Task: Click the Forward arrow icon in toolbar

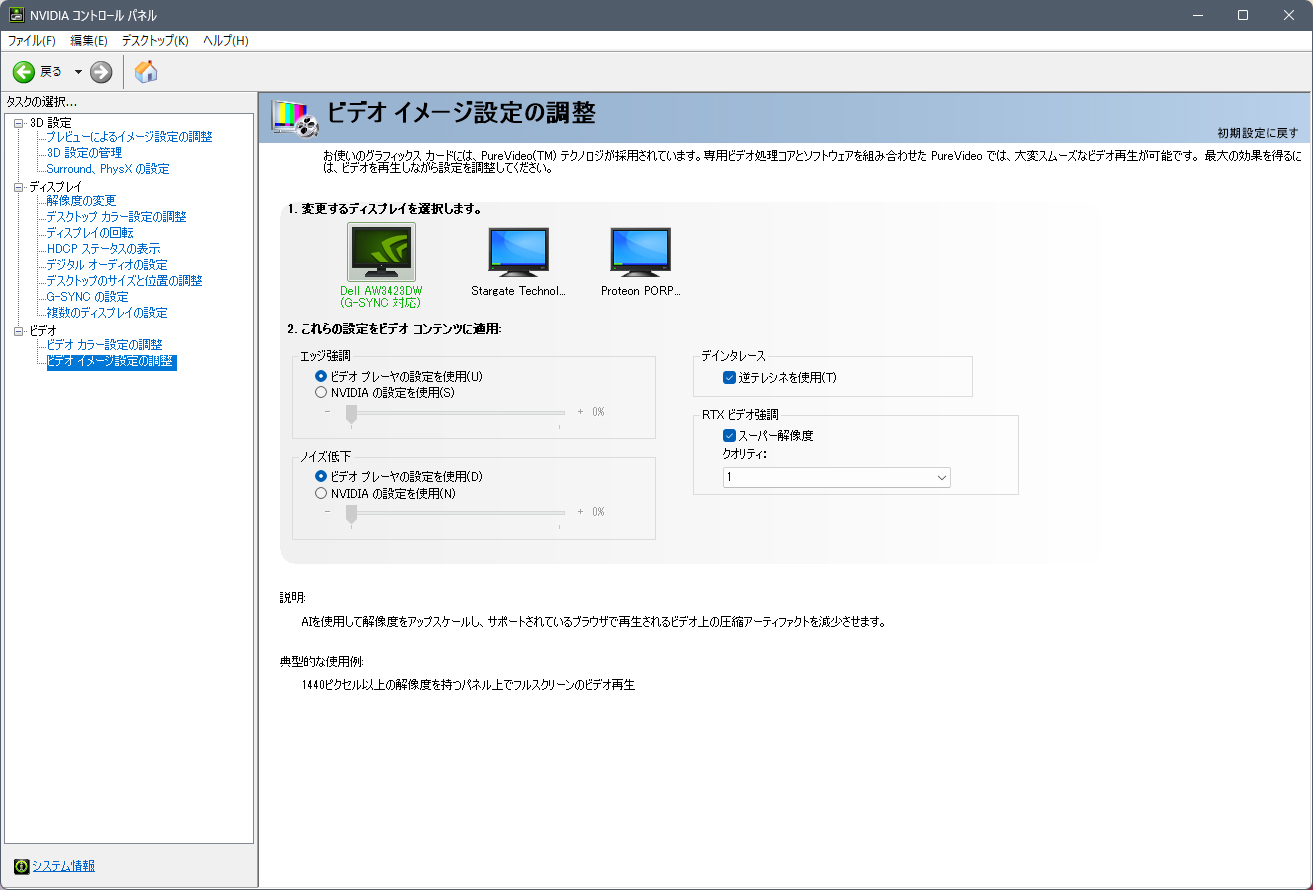Action: pyautogui.click(x=101, y=72)
